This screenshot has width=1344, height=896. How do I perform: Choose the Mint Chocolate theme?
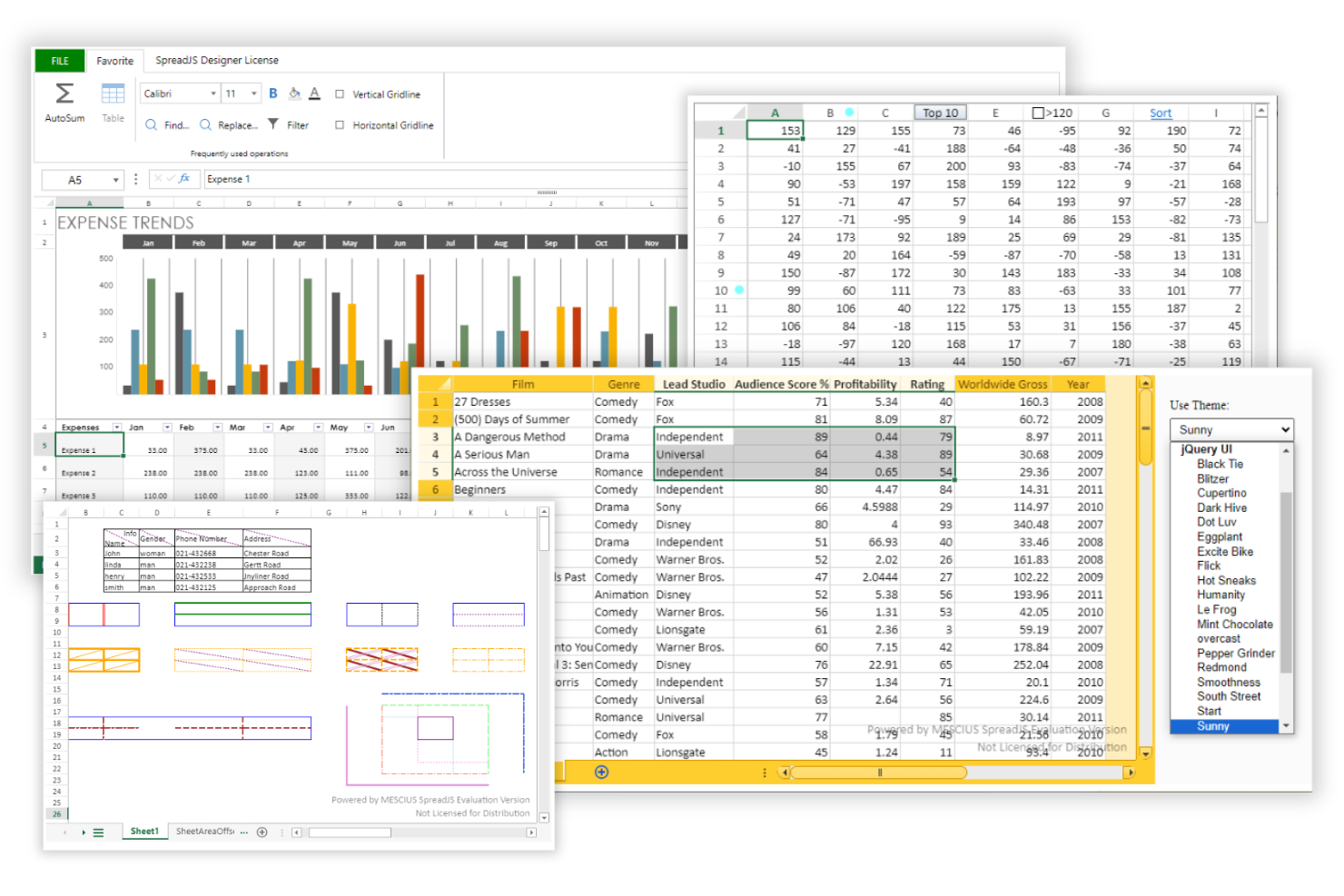pos(1234,624)
